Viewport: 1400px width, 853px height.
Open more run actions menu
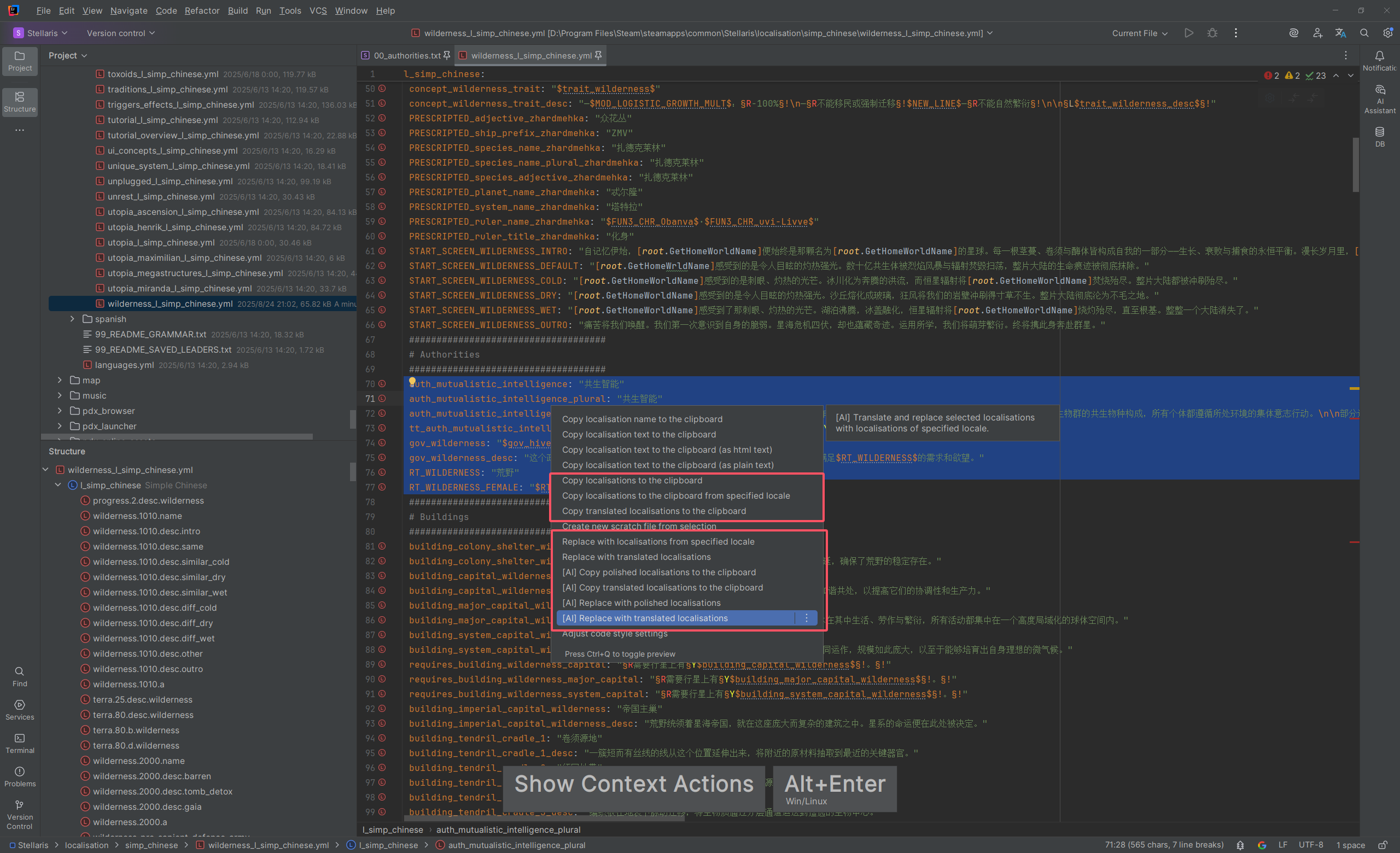(x=1235, y=33)
